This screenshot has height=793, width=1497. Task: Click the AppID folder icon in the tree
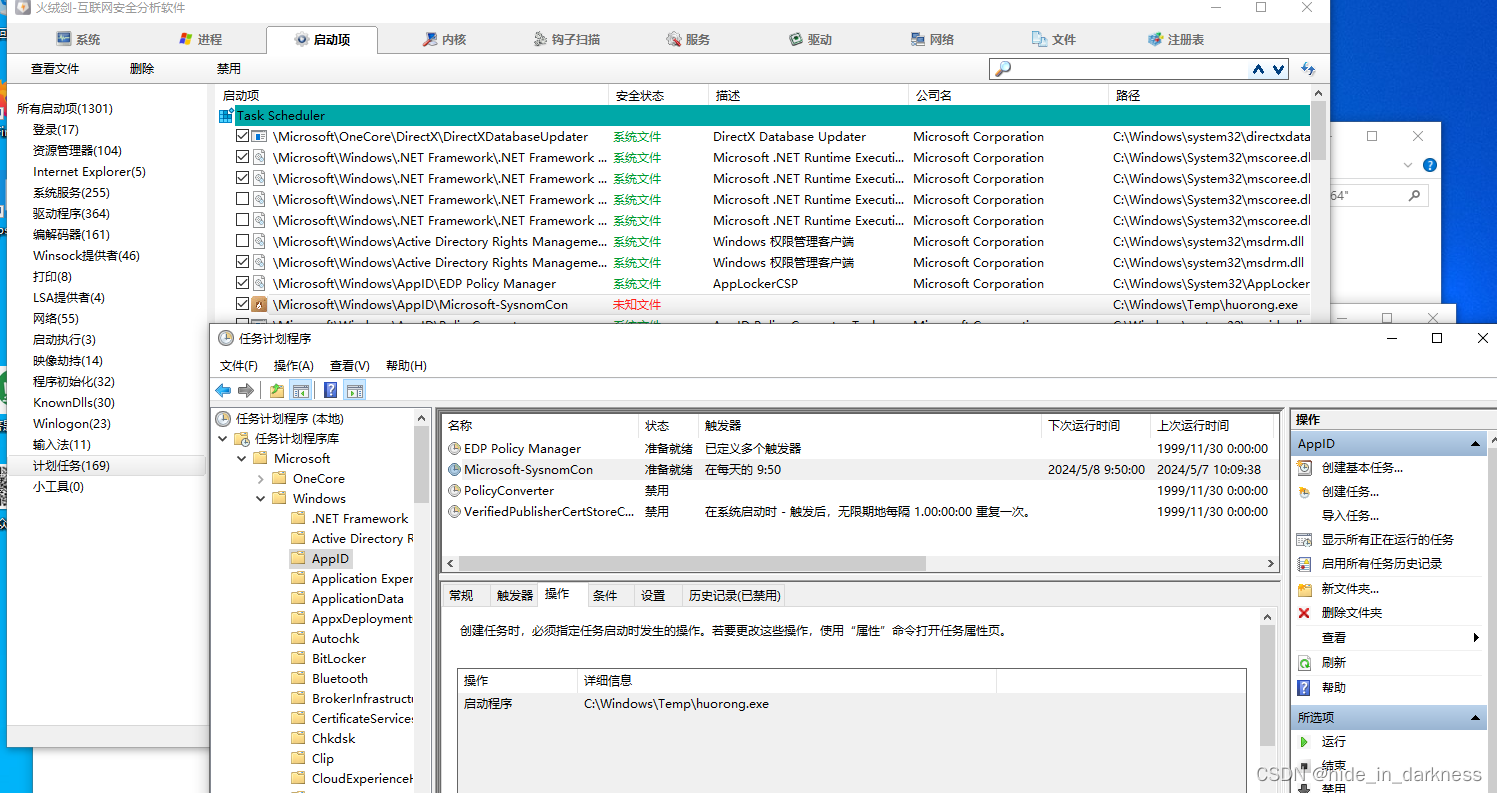(x=298, y=559)
